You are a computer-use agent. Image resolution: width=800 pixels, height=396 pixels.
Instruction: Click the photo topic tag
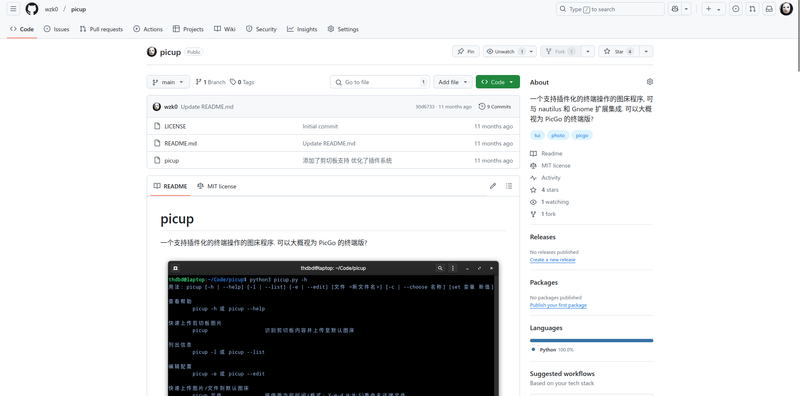tap(558, 135)
